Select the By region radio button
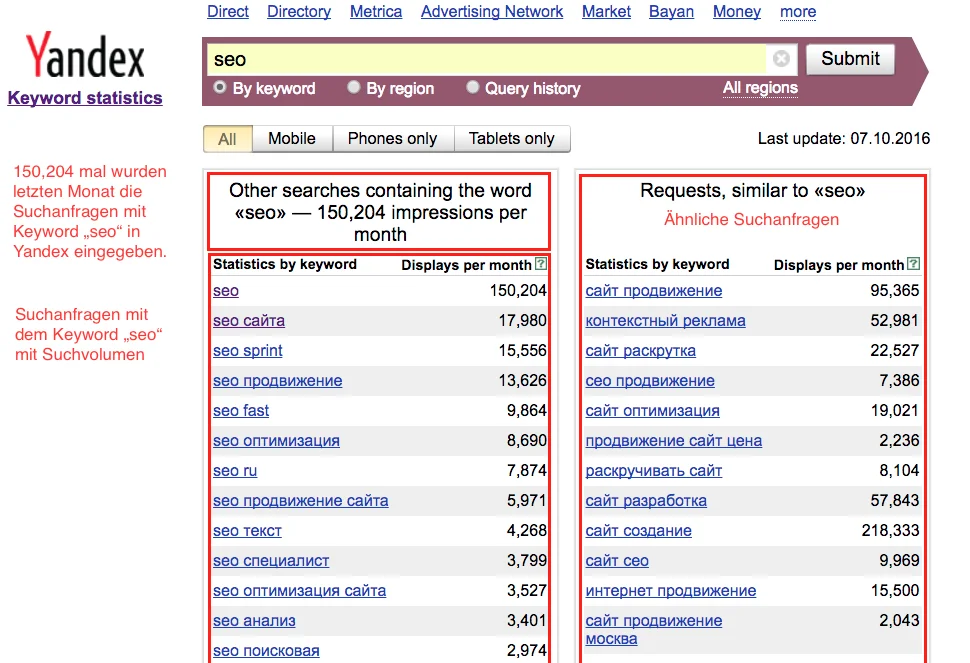The image size is (970, 663). point(353,88)
